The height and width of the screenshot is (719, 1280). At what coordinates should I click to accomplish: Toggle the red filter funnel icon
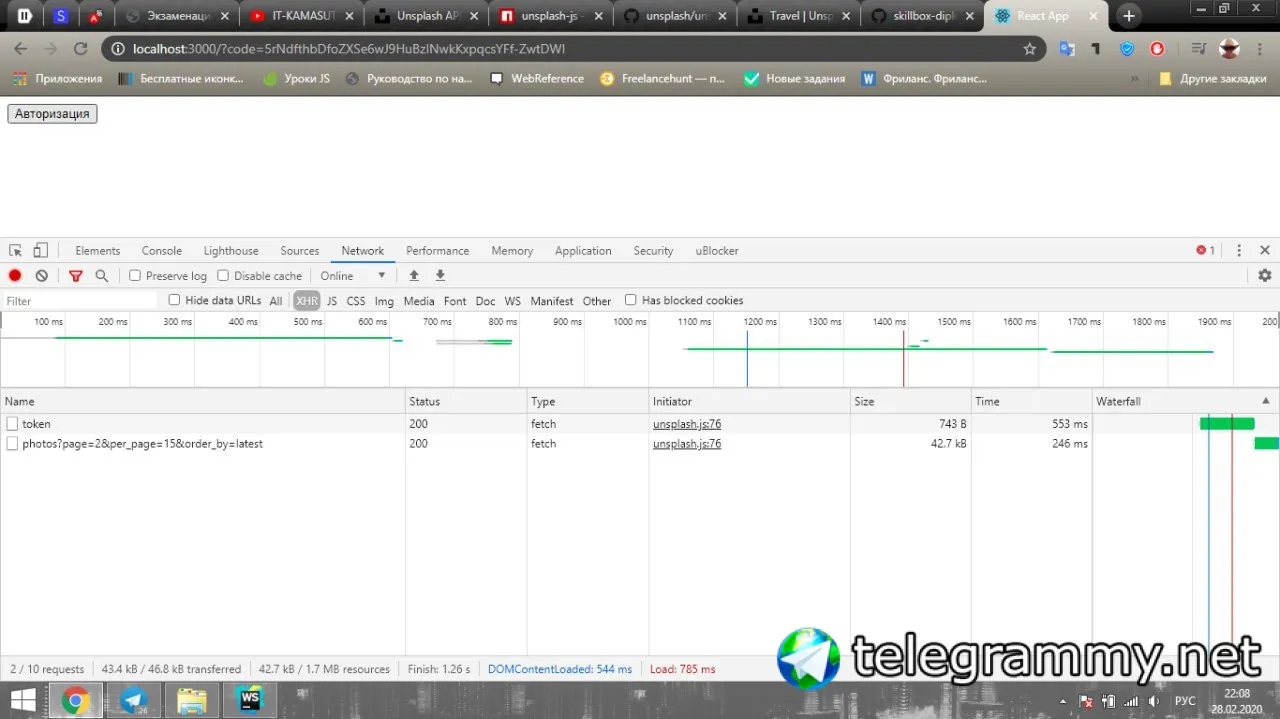pos(75,276)
